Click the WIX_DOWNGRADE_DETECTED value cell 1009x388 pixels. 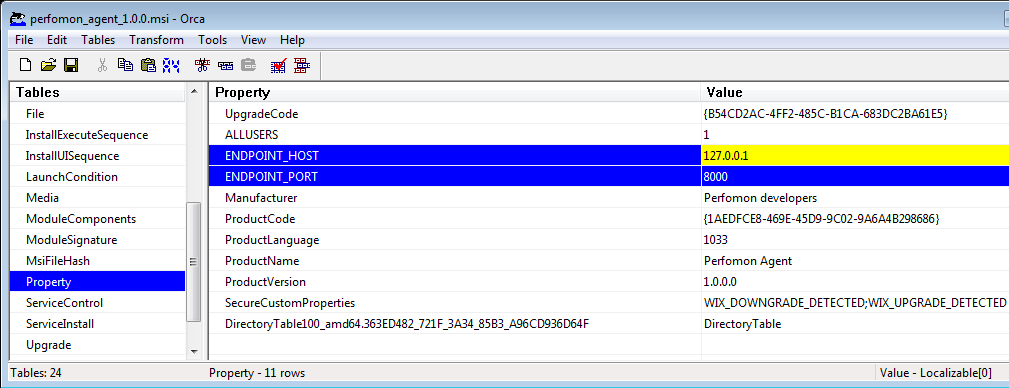tap(855, 302)
